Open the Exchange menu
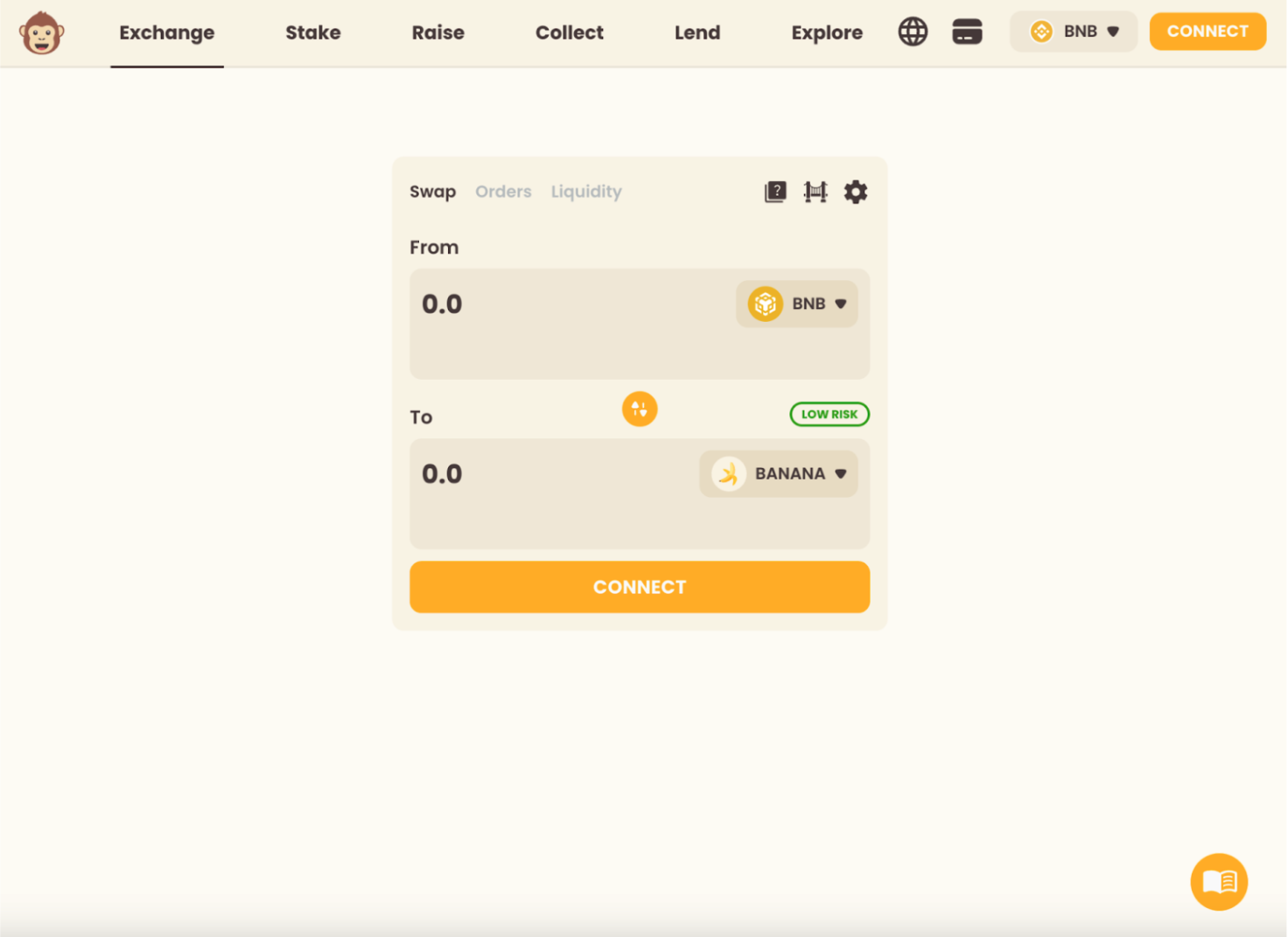Image resolution: width=1288 pixels, height=937 pixels. 167,33
